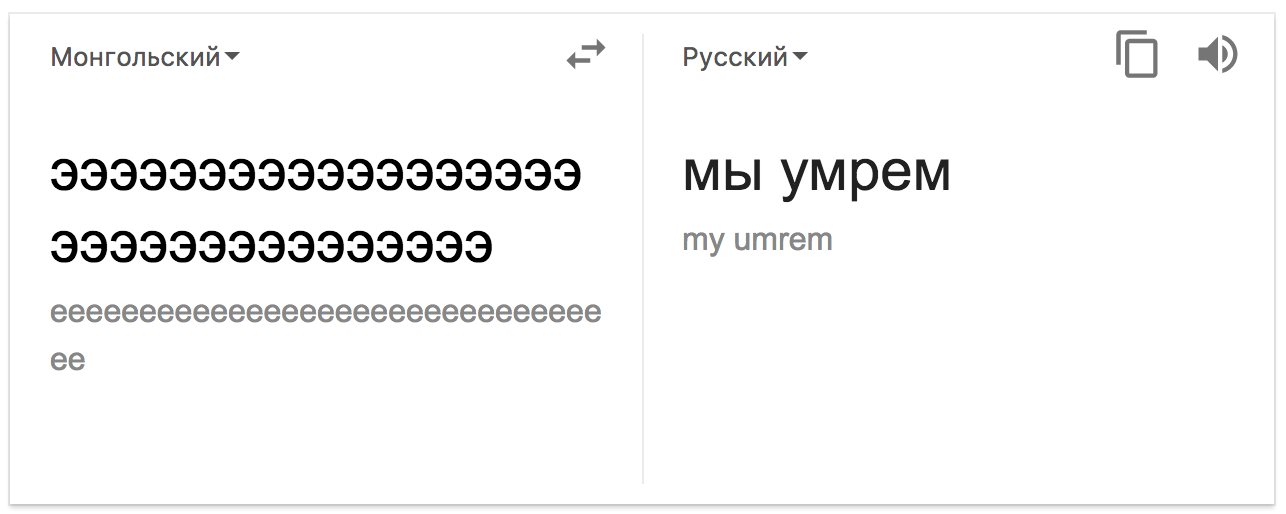Click the arrow next to Монгольский

232,57
